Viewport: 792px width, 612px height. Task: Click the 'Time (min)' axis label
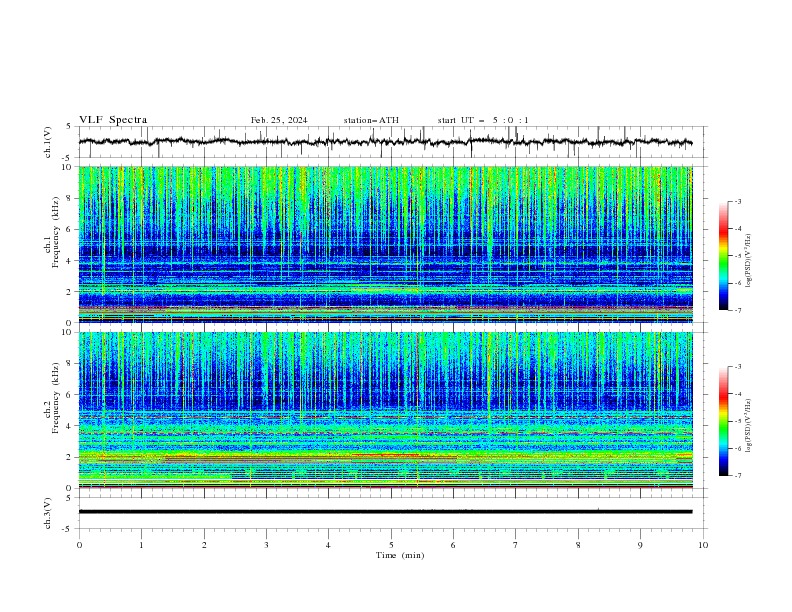pyautogui.click(x=400, y=555)
